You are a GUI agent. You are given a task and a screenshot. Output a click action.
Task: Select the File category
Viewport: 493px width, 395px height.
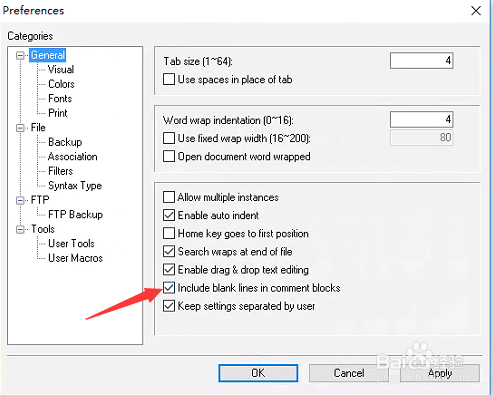point(38,127)
